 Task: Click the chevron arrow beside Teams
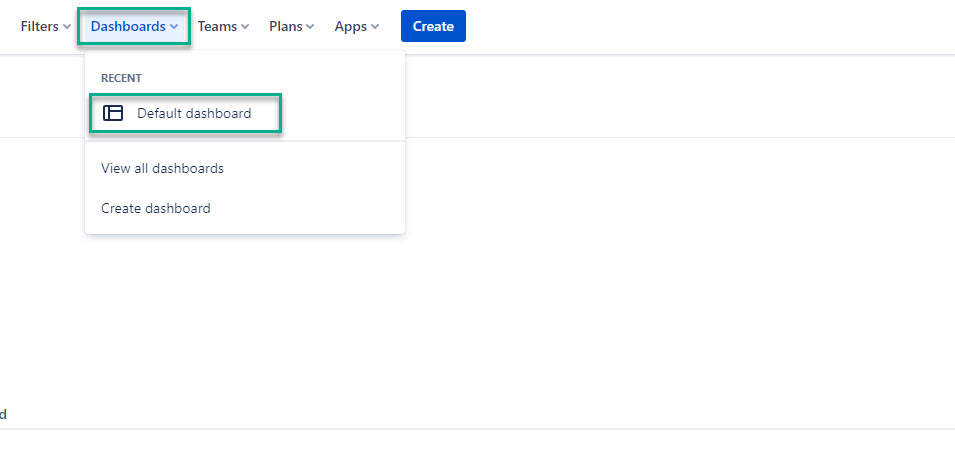click(x=245, y=27)
